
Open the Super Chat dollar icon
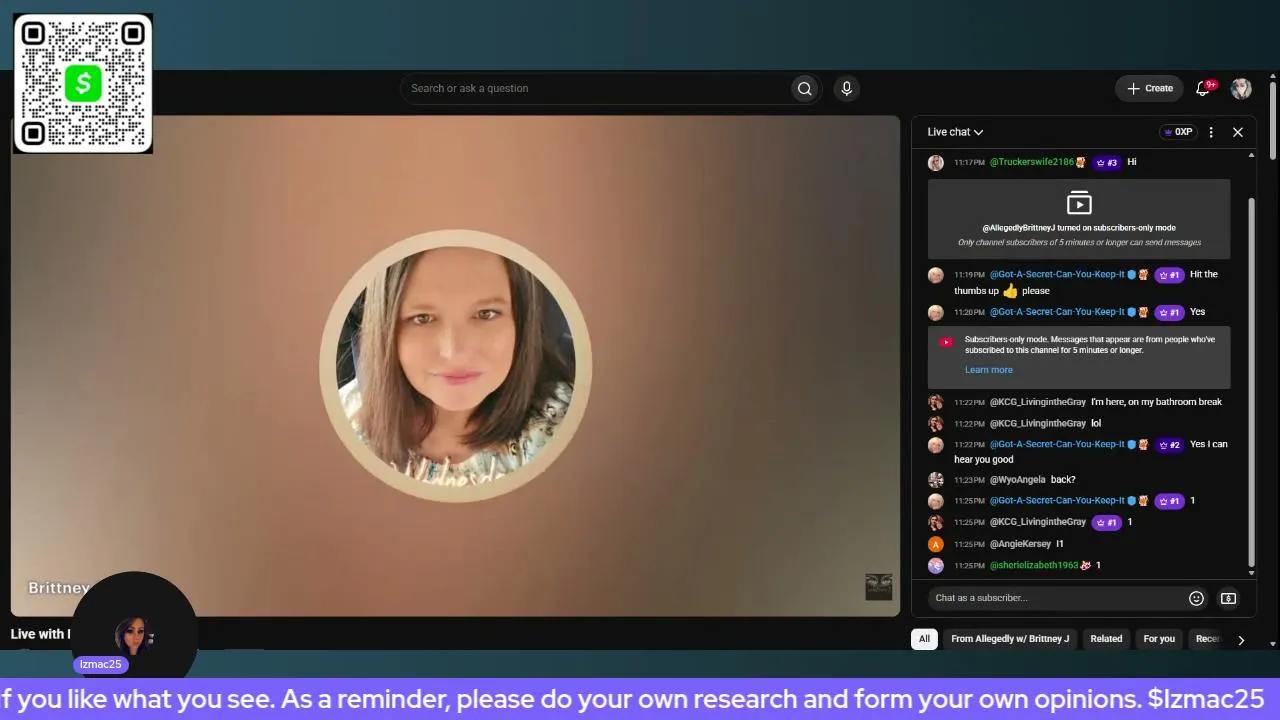click(x=1228, y=598)
